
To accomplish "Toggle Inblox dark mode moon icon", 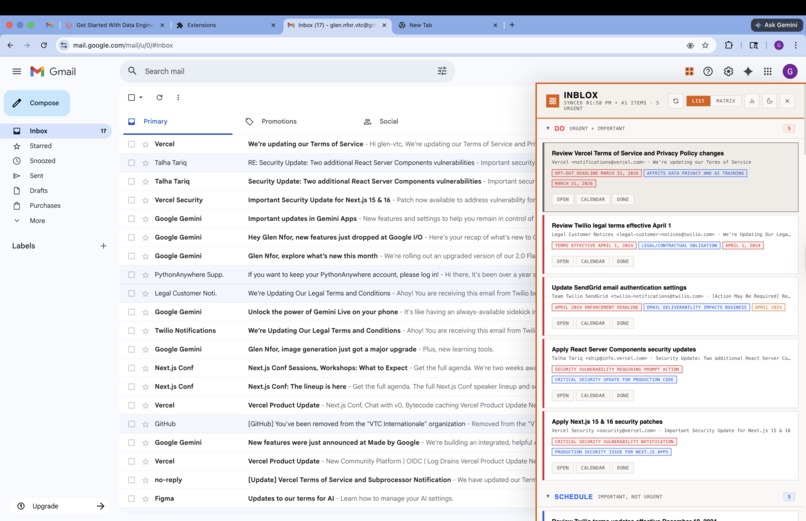I will 769,101.
